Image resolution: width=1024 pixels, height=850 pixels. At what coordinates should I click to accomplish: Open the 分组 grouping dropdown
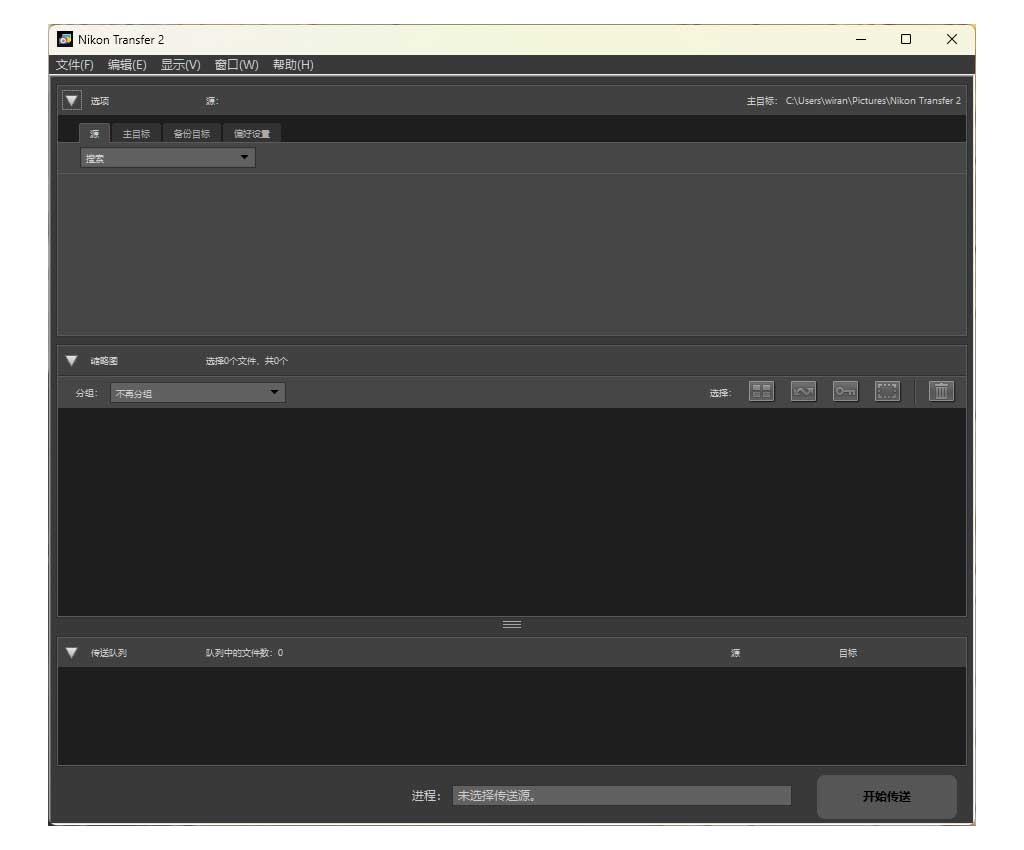(197, 393)
